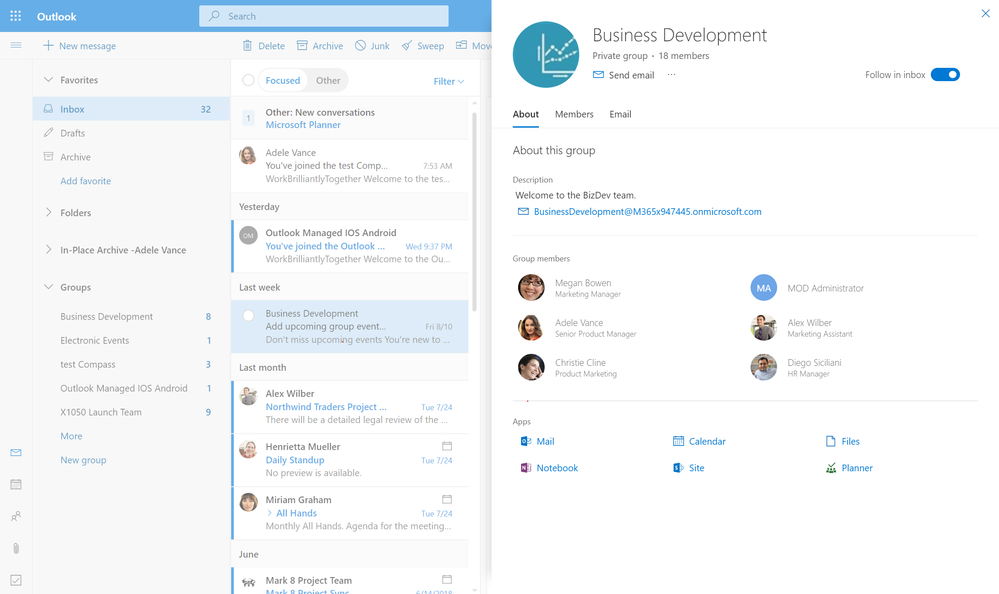The width and height of the screenshot is (999, 594).
Task: Open more group options ellipsis
Action: coord(672,75)
